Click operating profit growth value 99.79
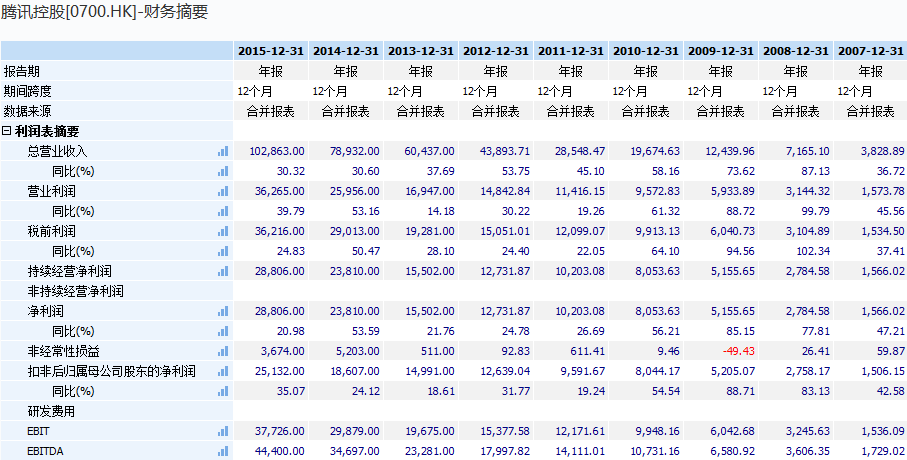 tap(816, 211)
